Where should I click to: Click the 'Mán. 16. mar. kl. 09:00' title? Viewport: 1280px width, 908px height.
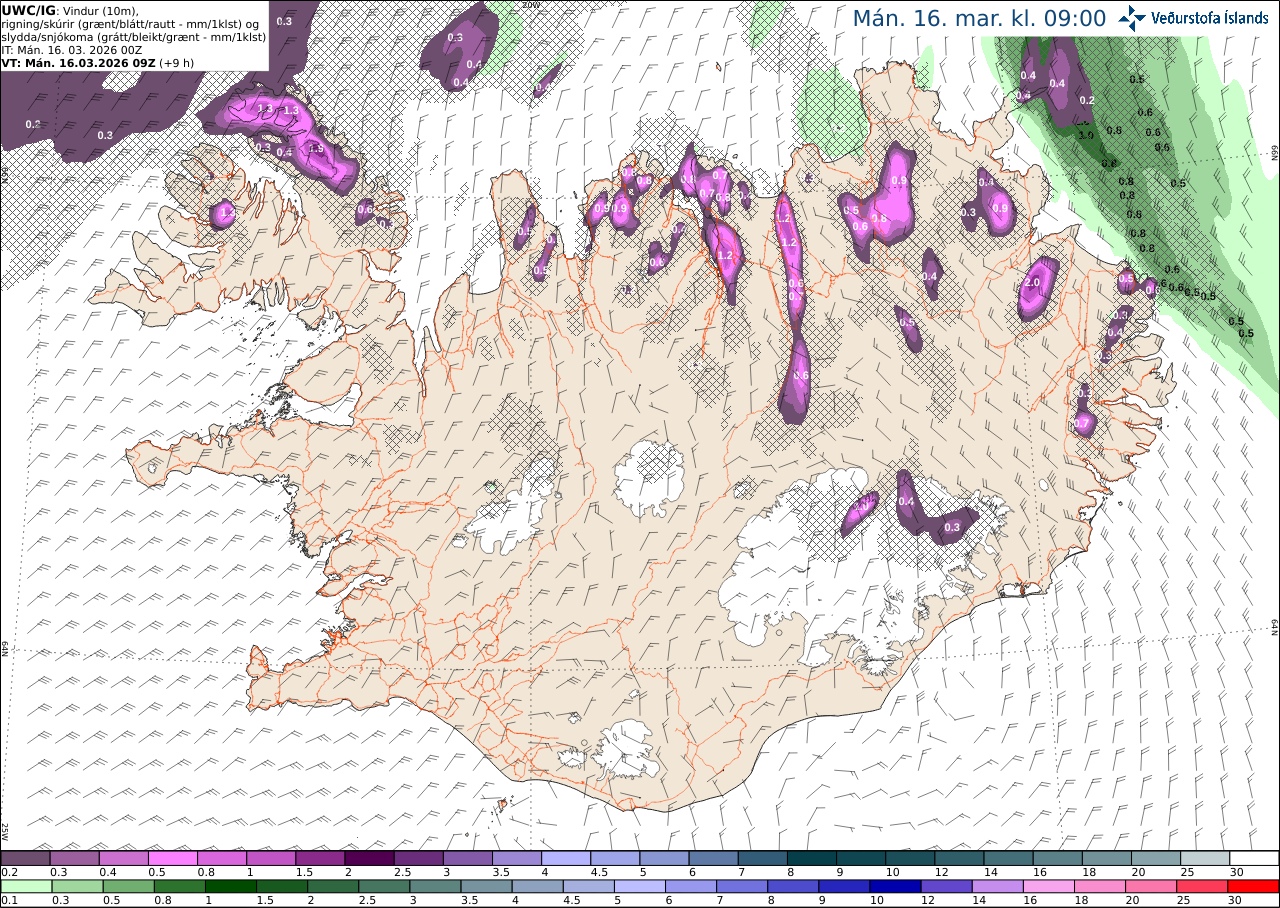979,18
